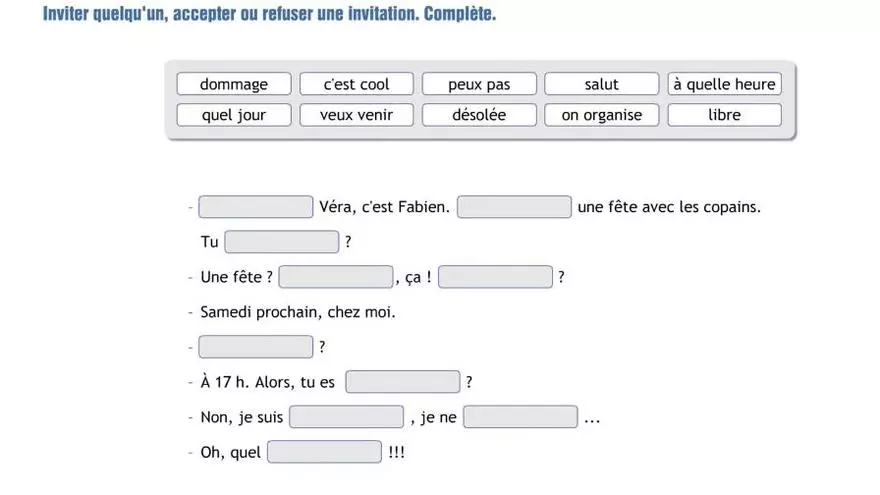Click the blank after 'Non, je suis'
Image resolution: width=880 pixels, height=495 pixels.
(346, 417)
